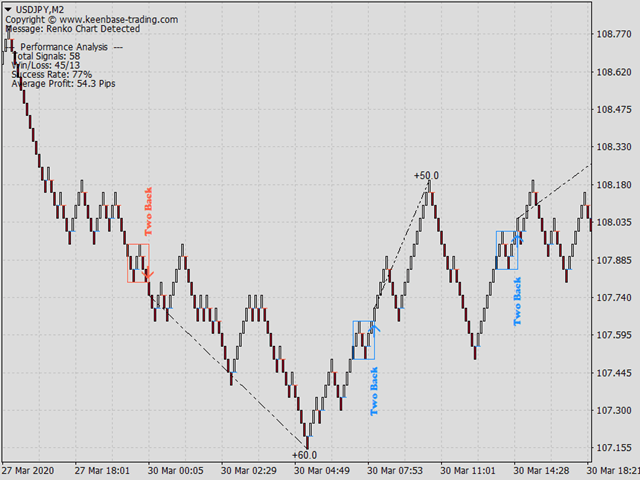Click the Performance Analysis heading
Screen dimensions: 640x480
tap(64, 47)
